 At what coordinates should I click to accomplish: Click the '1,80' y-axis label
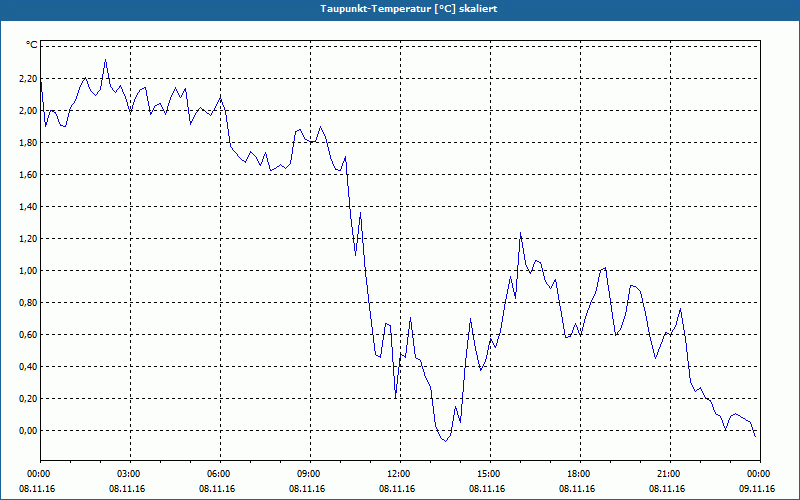[29, 143]
